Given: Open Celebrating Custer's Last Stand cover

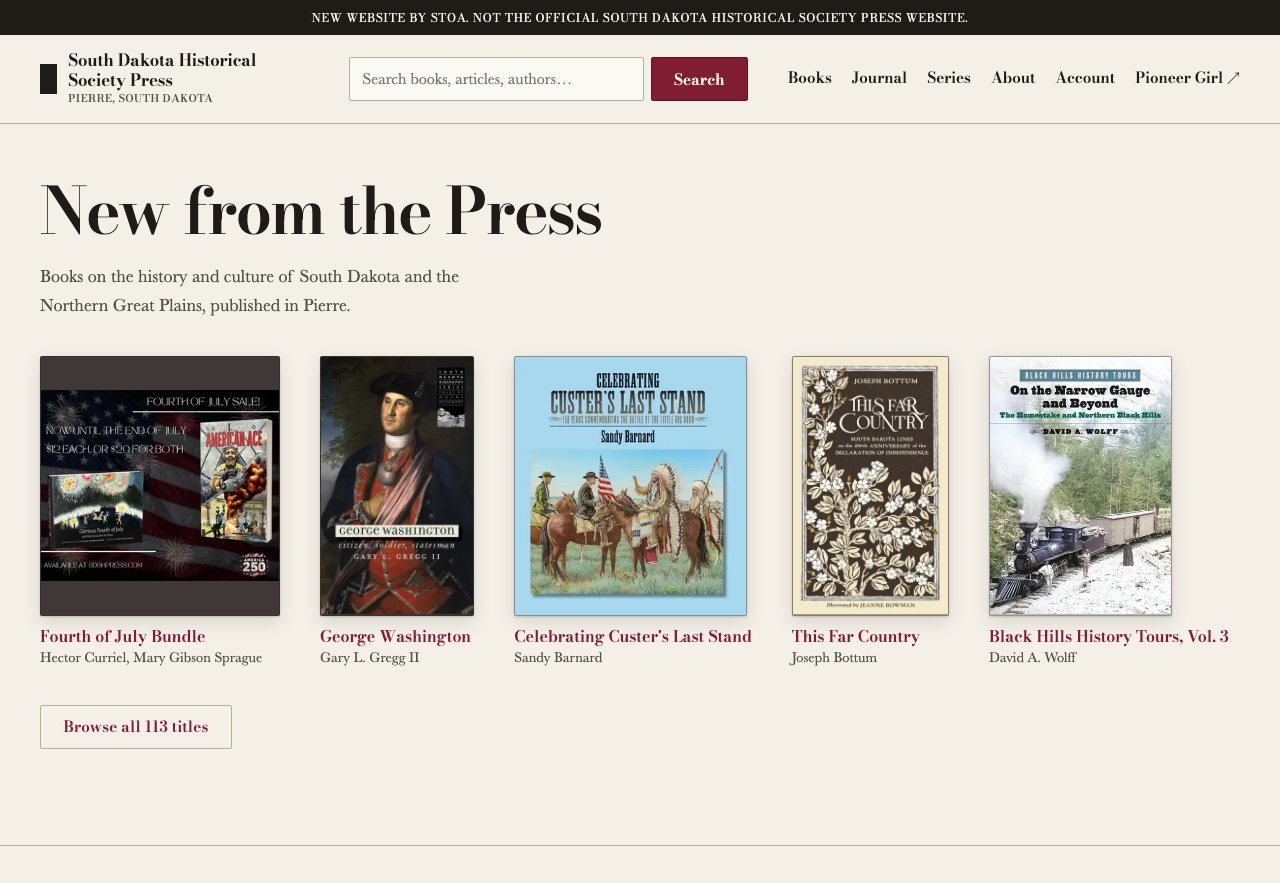Looking at the screenshot, I should tap(630, 486).
